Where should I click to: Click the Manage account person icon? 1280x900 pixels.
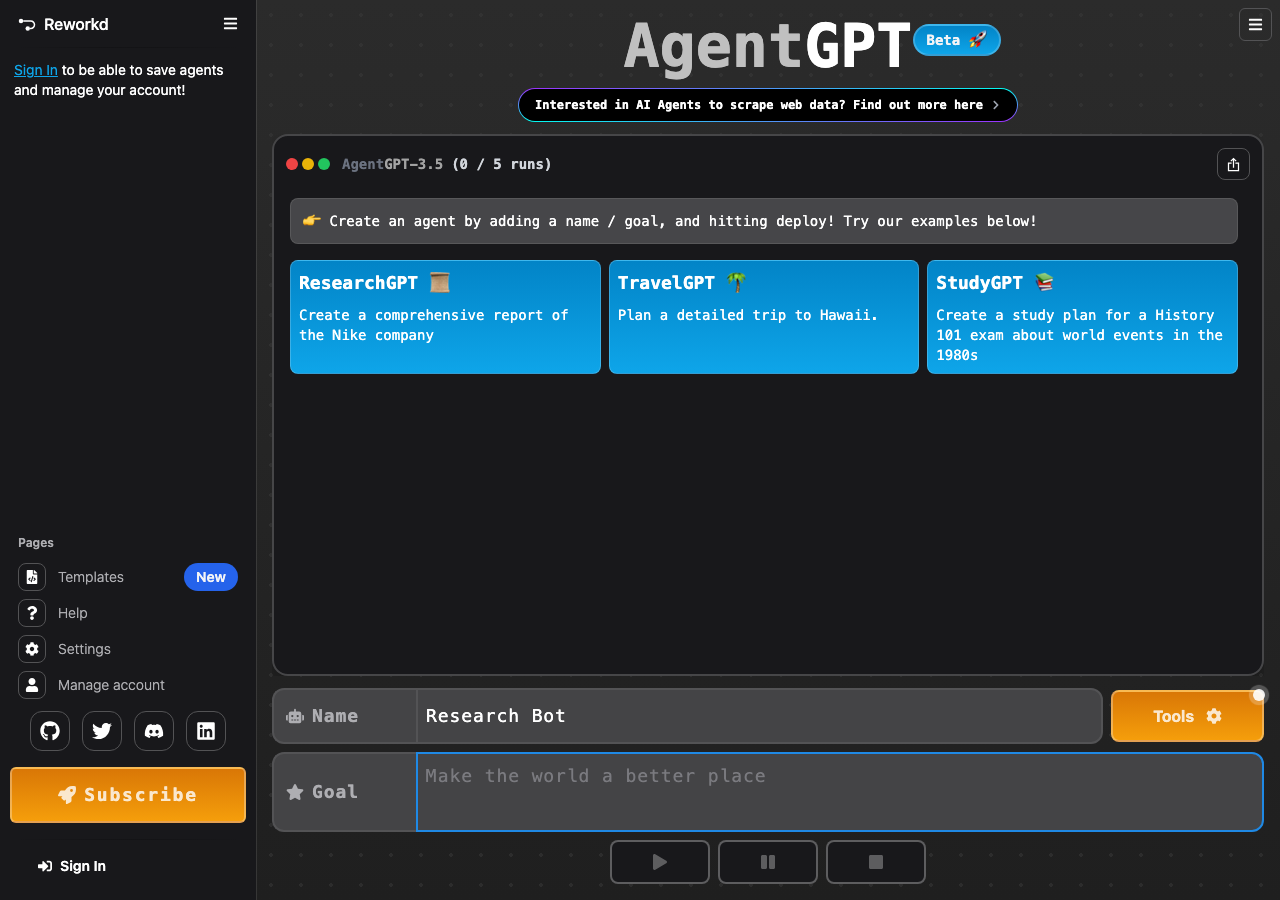(32, 685)
